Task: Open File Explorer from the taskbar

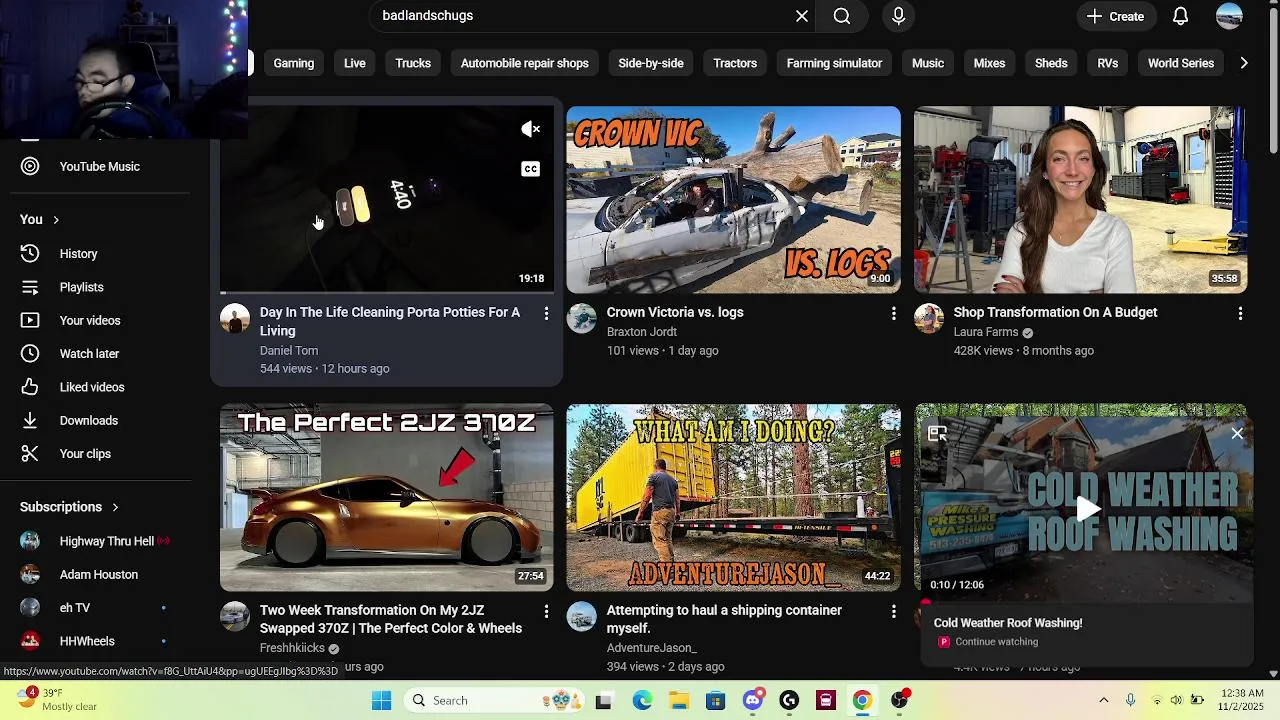Action: pos(679,701)
